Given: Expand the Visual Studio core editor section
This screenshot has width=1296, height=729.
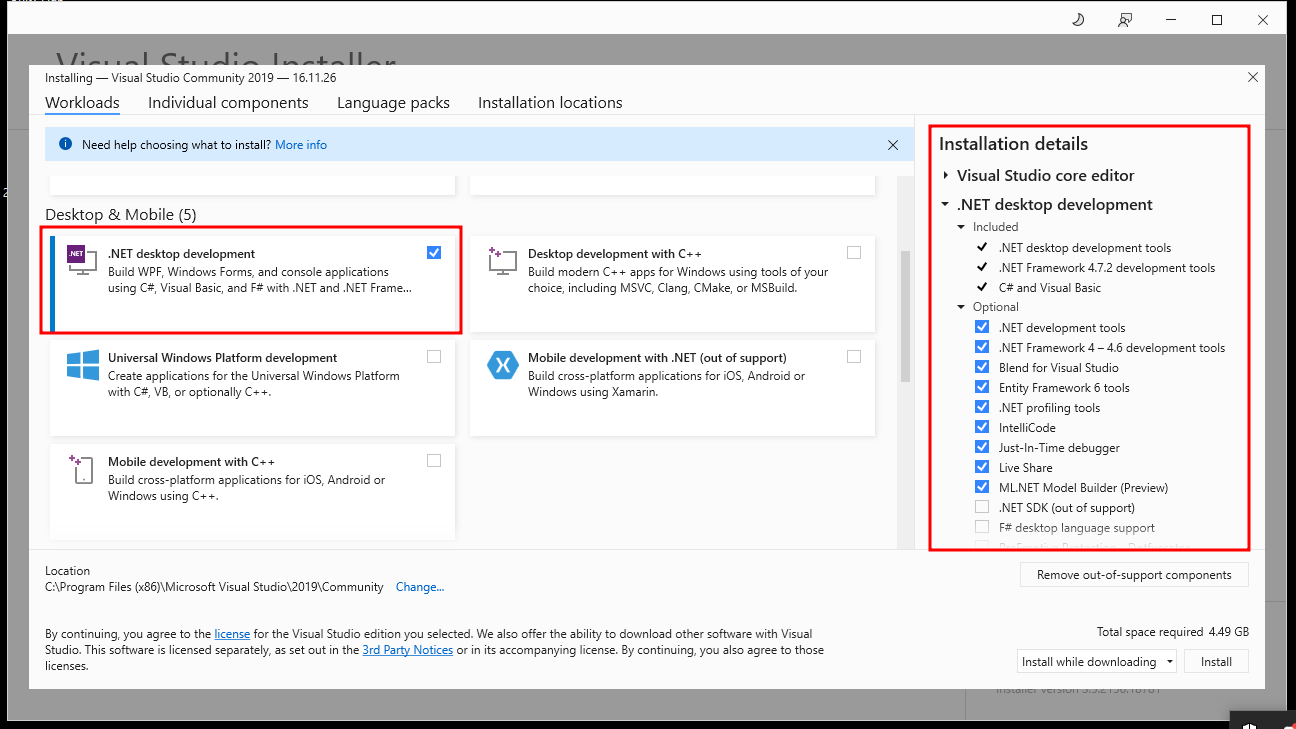Looking at the screenshot, I should point(946,176).
